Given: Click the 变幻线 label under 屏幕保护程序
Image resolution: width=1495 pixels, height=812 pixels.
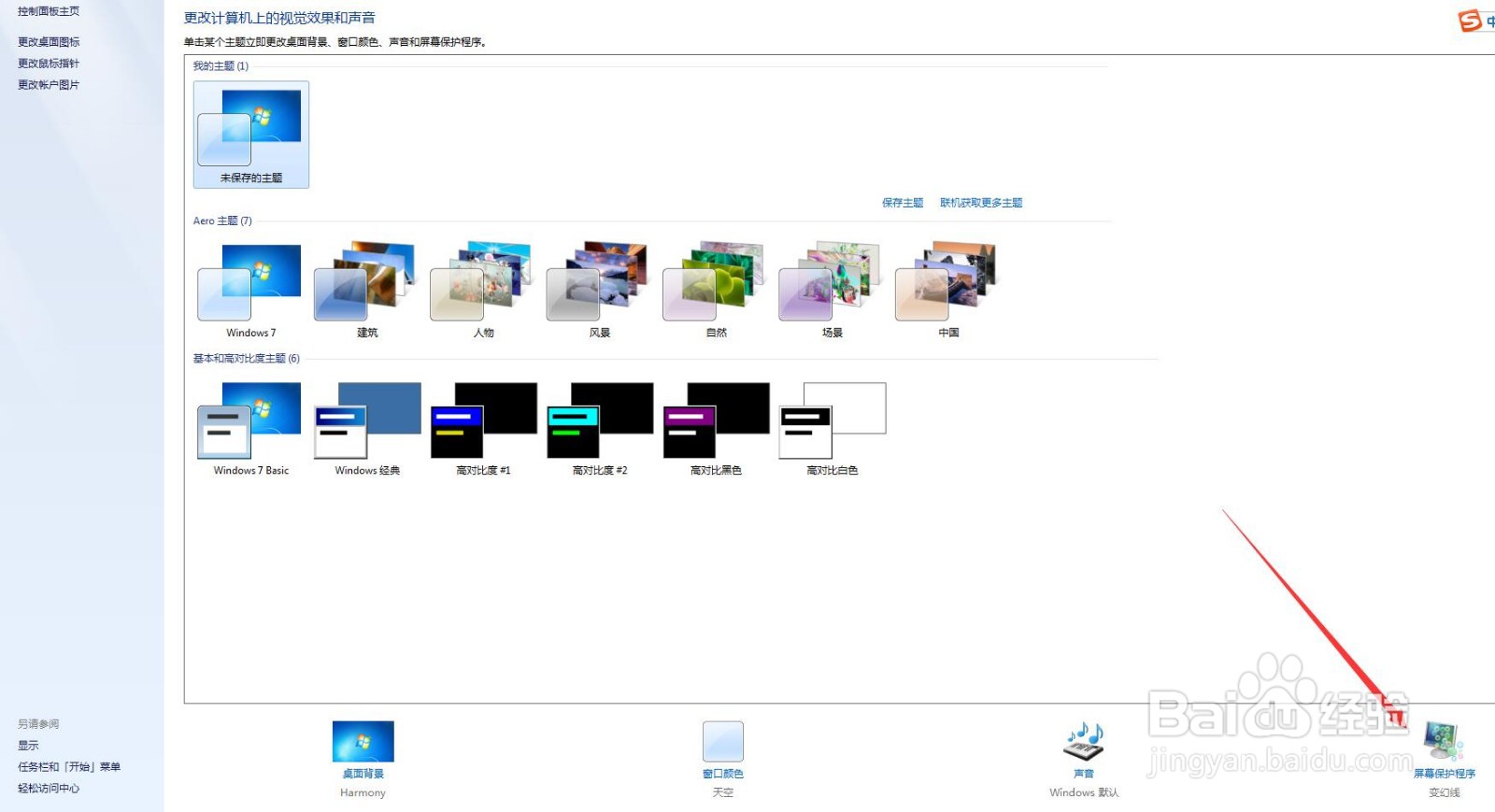Looking at the screenshot, I should point(1445,792).
